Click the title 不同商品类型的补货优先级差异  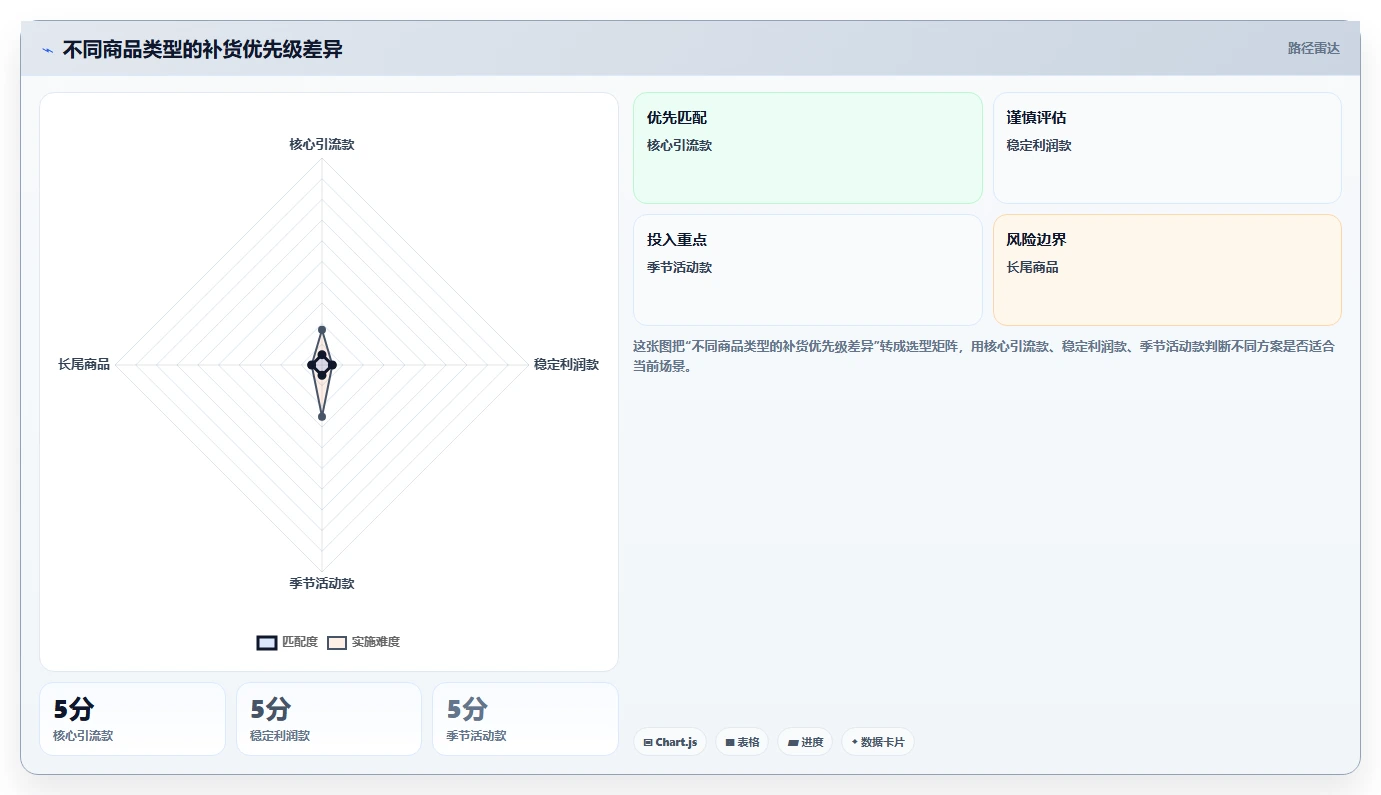tap(203, 49)
